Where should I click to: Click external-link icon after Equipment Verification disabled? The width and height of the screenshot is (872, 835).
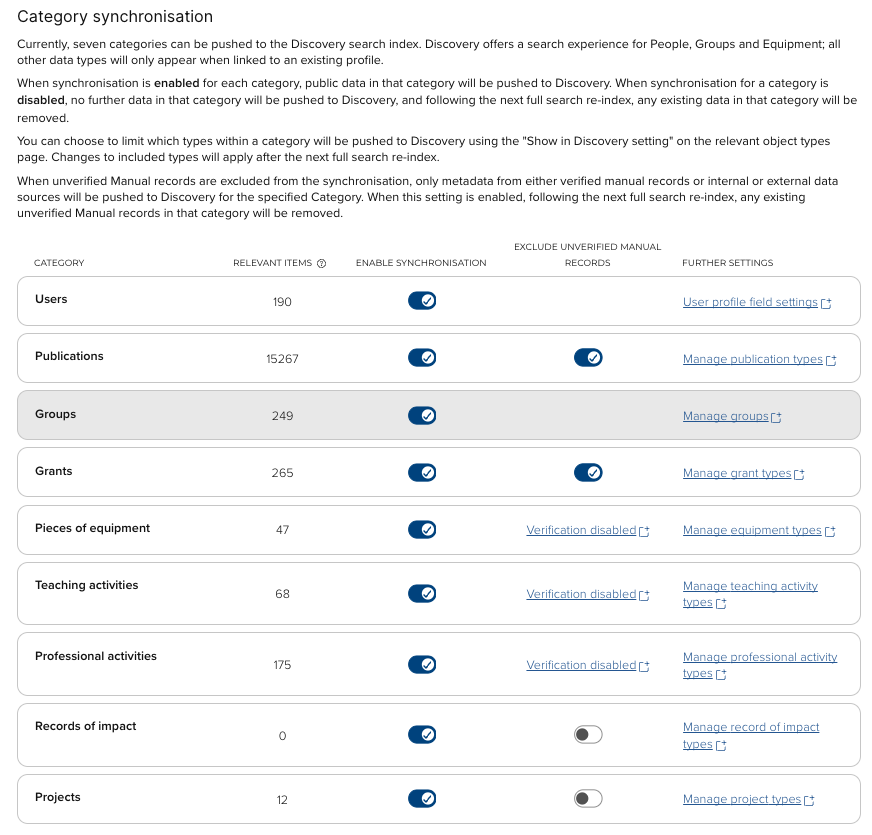[x=644, y=532]
